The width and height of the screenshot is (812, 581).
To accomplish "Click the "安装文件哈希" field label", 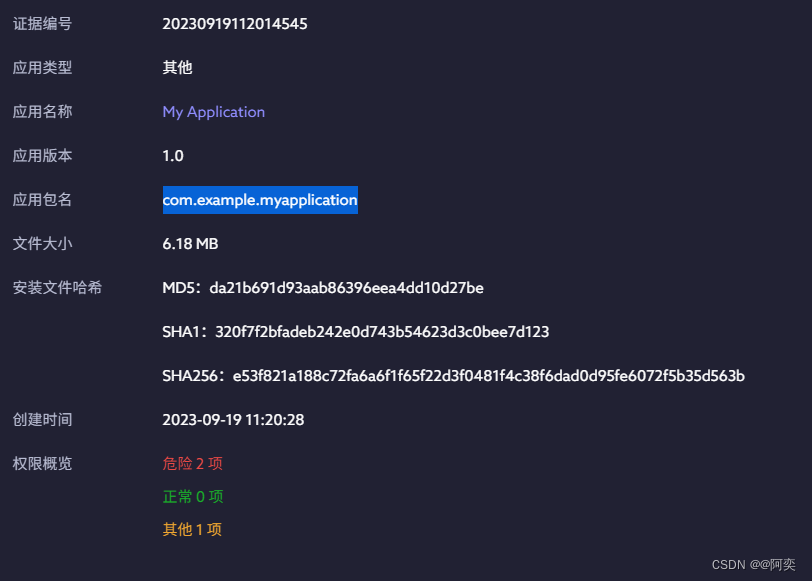I will pos(54,287).
